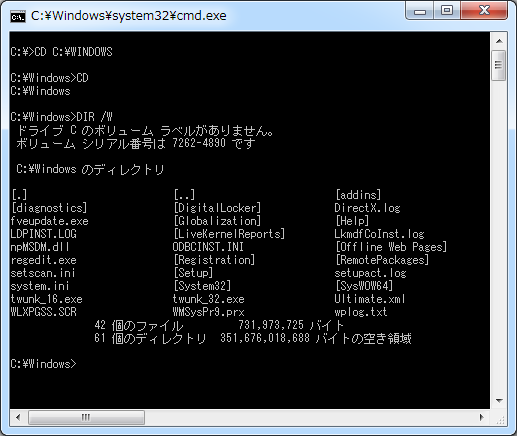Click the title bar text C:¥Windows¥system32¥cmd.exe
Screen dimensions: 517x436
(x=129, y=16)
